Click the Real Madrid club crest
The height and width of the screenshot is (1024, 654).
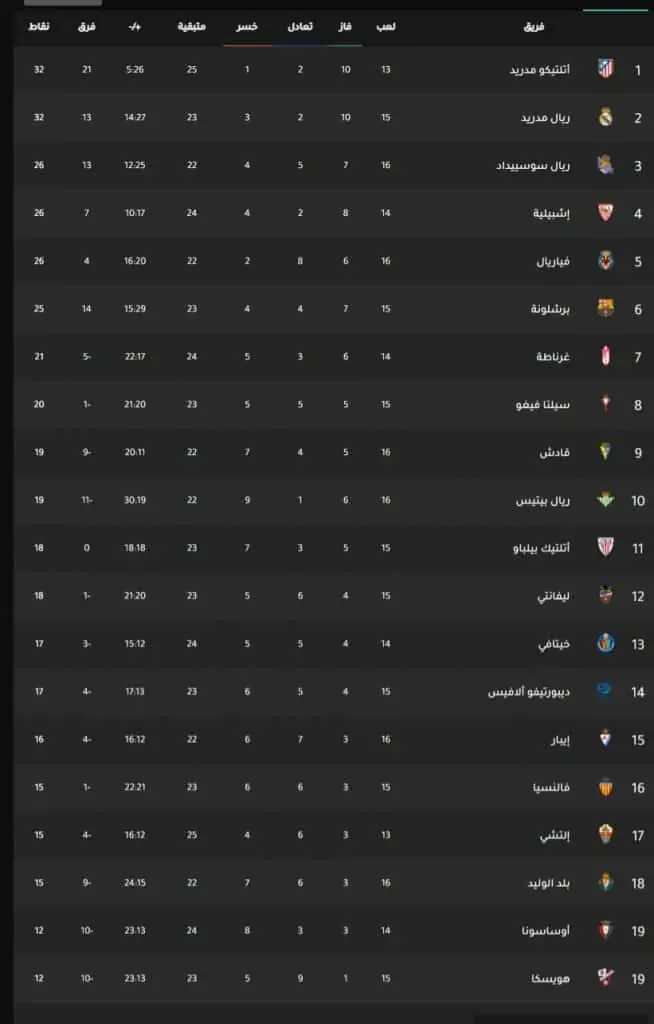click(606, 117)
